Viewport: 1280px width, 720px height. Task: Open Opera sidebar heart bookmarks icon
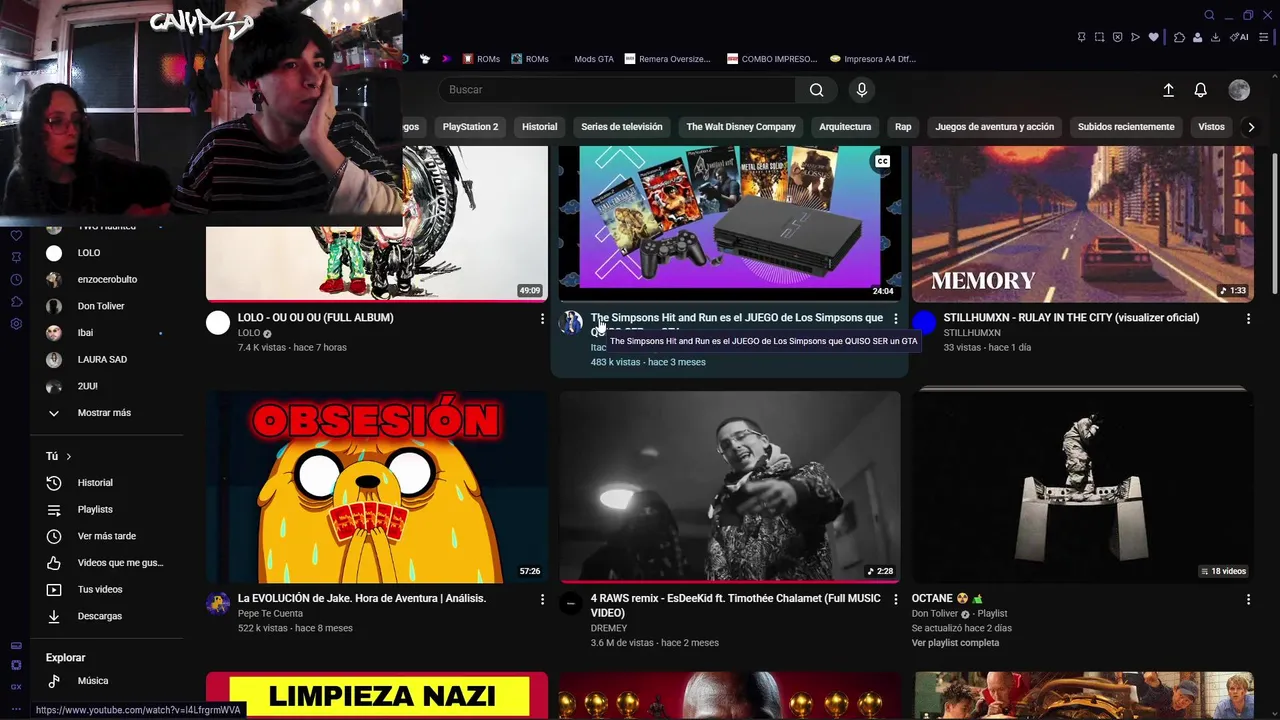(16, 236)
